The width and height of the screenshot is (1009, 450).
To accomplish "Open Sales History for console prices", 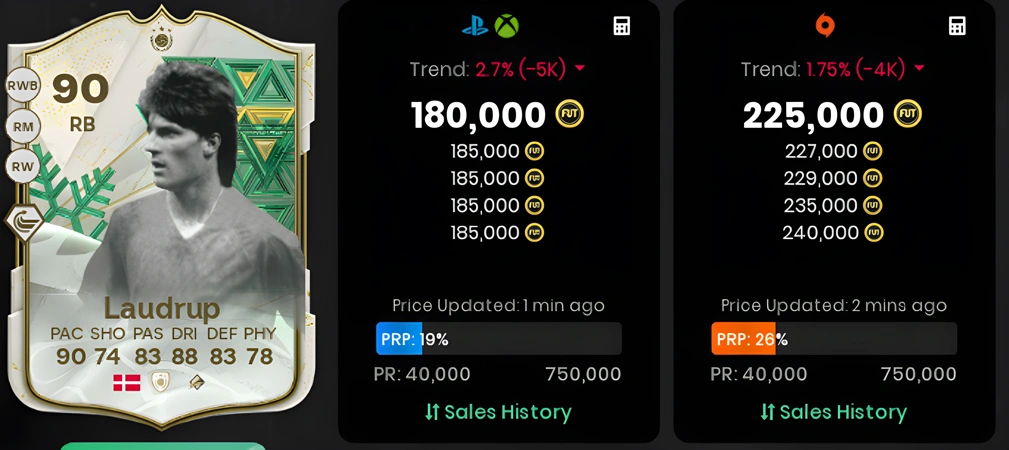I will pyautogui.click(x=498, y=412).
